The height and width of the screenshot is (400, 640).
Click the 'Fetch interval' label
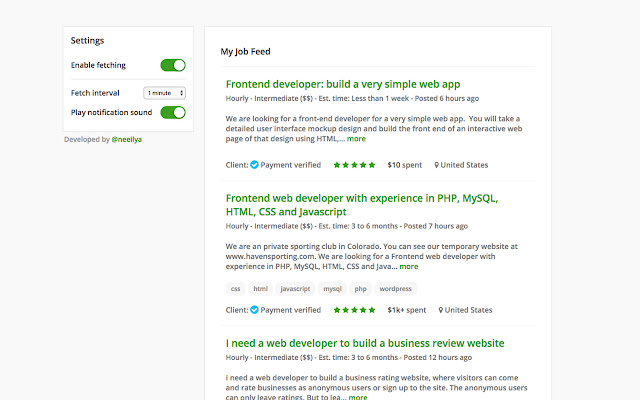tap(95, 93)
